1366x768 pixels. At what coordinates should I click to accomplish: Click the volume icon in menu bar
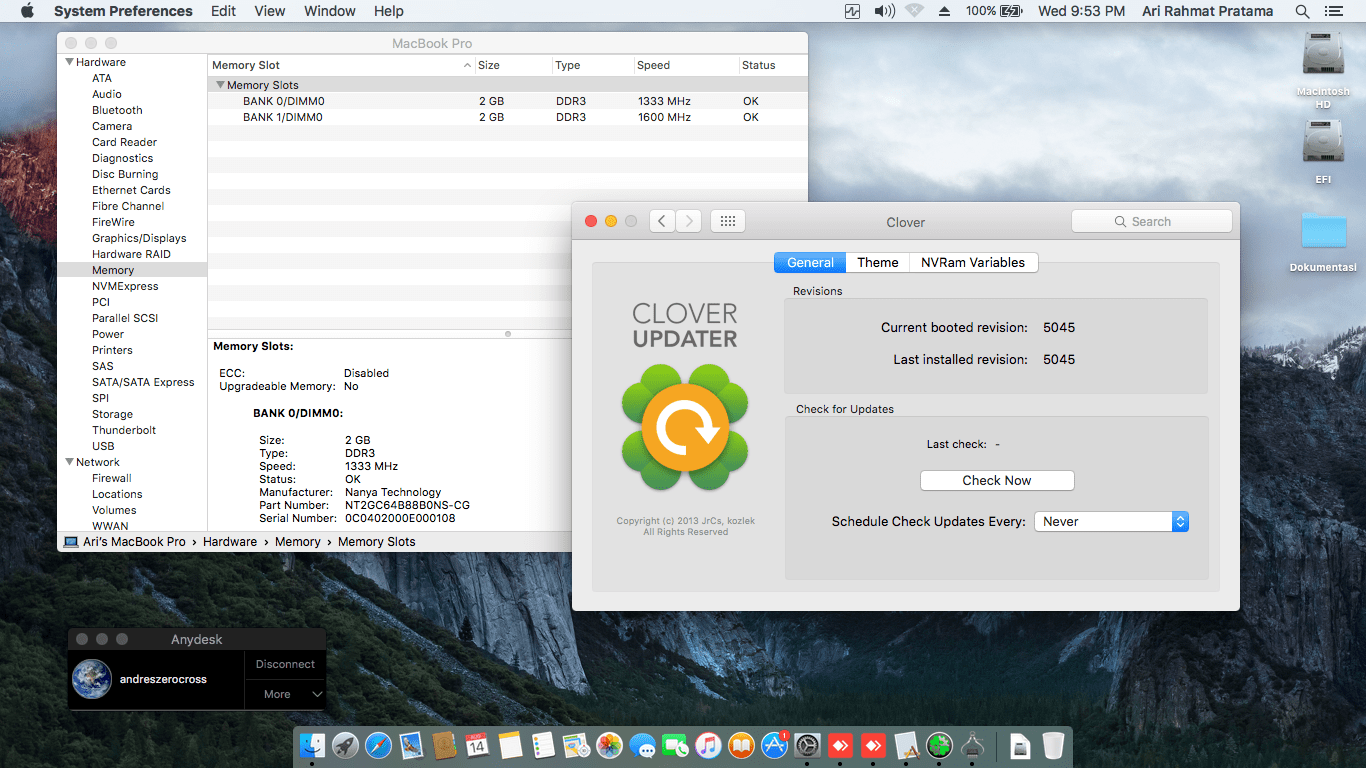pos(884,11)
